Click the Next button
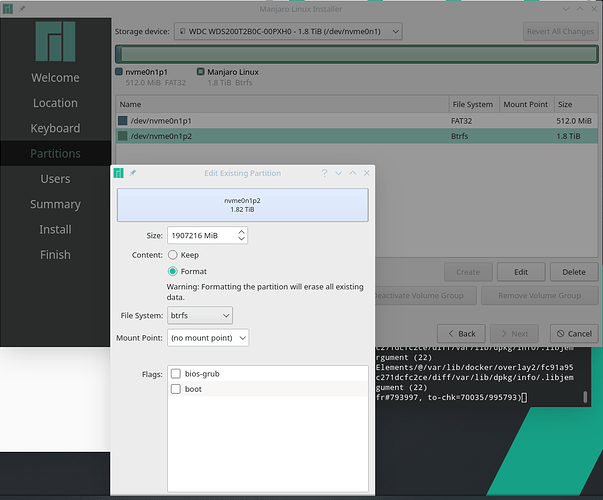This screenshot has width=603, height=500. click(x=514, y=333)
